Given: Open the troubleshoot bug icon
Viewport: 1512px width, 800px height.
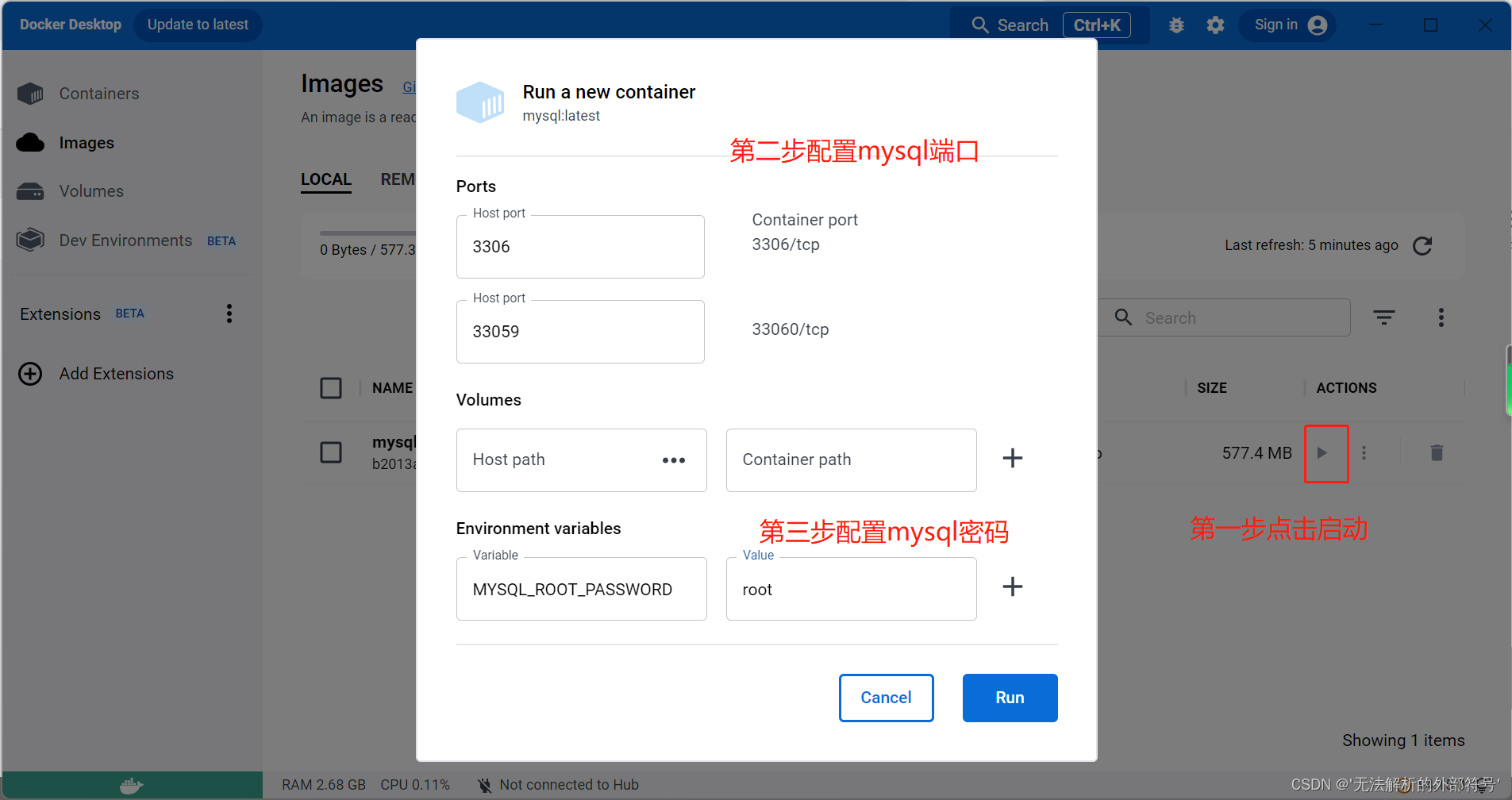Looking at the screenshot, I should click(1176, 25).
